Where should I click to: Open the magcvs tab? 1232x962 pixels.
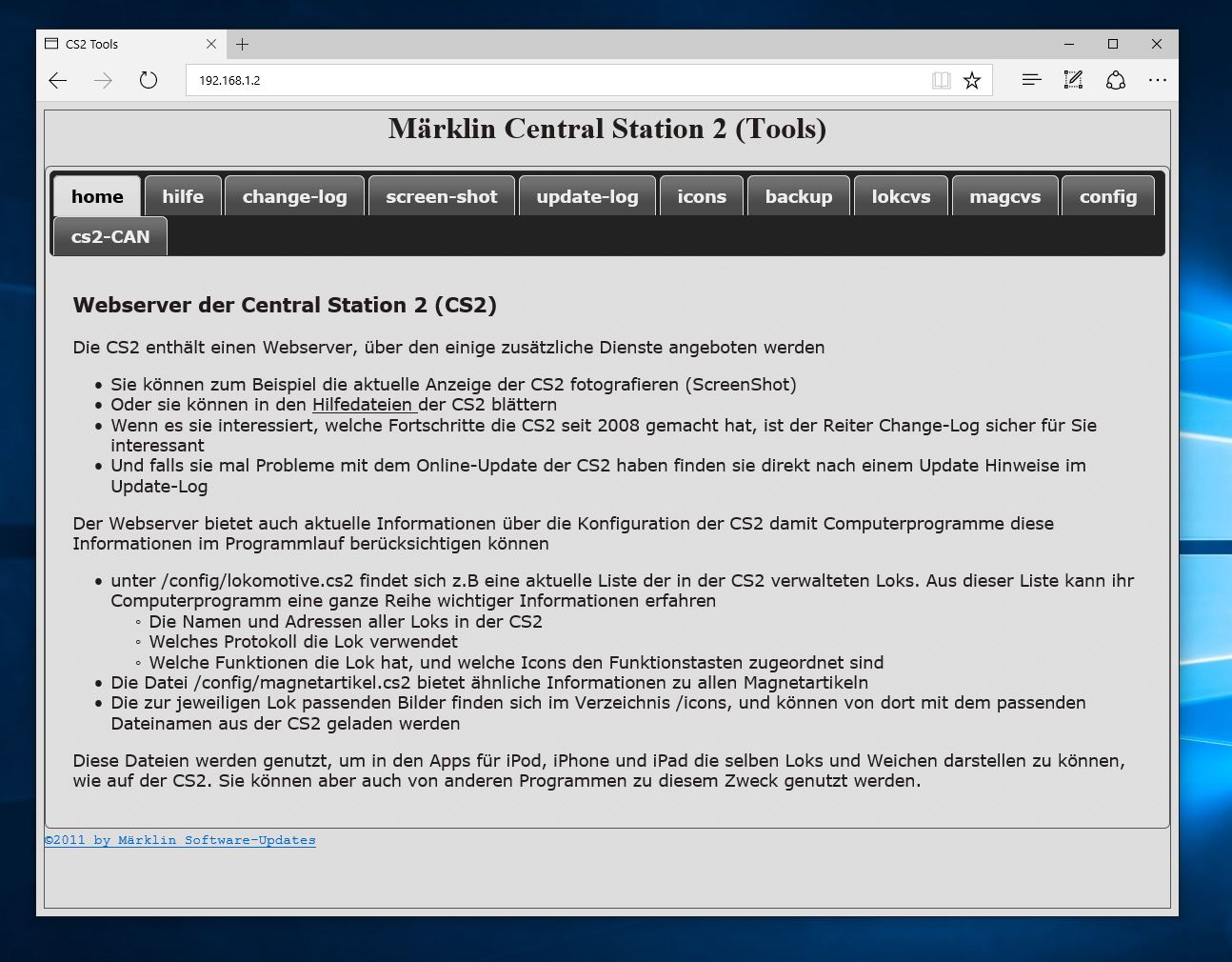coord(1005,196)
